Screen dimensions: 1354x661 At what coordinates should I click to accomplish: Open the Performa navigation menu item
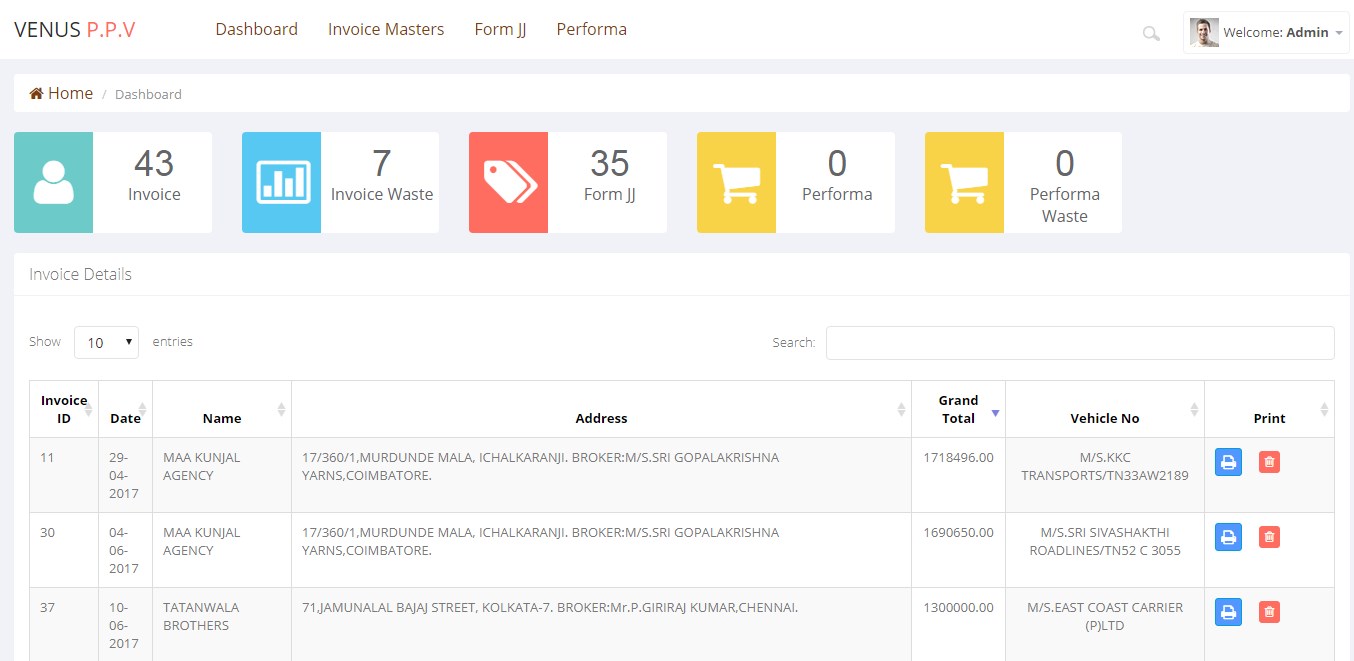pyautogui.click(x=591, y=30)
